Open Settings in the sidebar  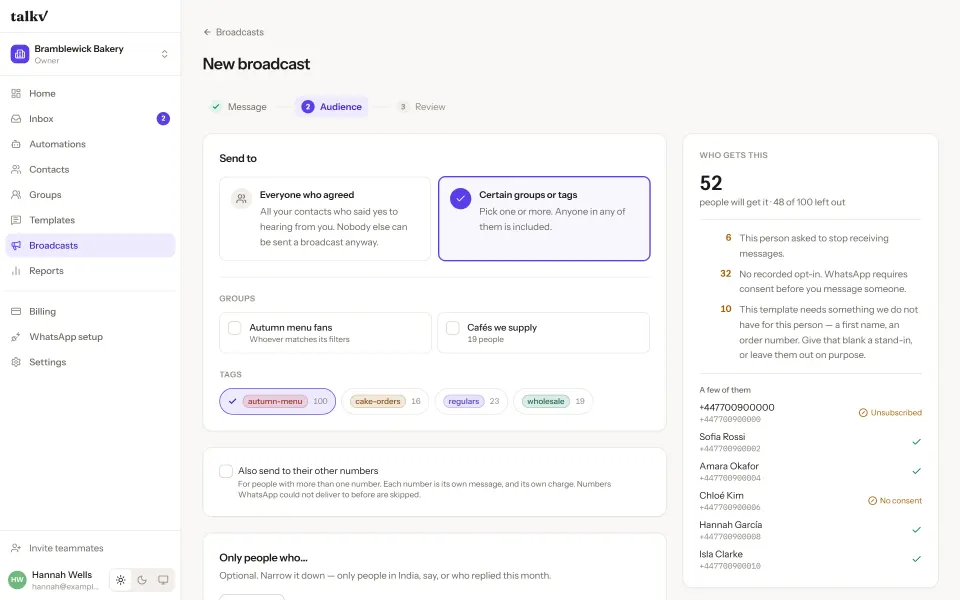pos(90,362)
